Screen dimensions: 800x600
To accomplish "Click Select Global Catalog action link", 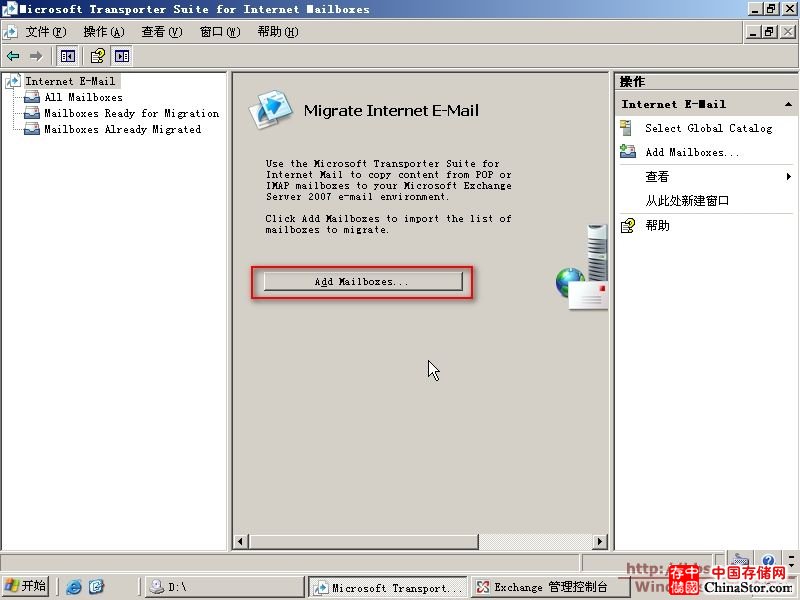I will (x=709, y=128).
